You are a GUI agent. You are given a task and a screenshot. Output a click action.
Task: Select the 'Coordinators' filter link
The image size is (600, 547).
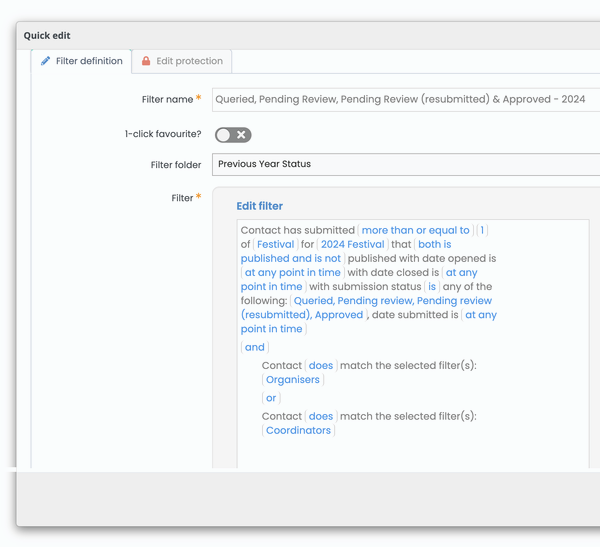coord(298,431)
